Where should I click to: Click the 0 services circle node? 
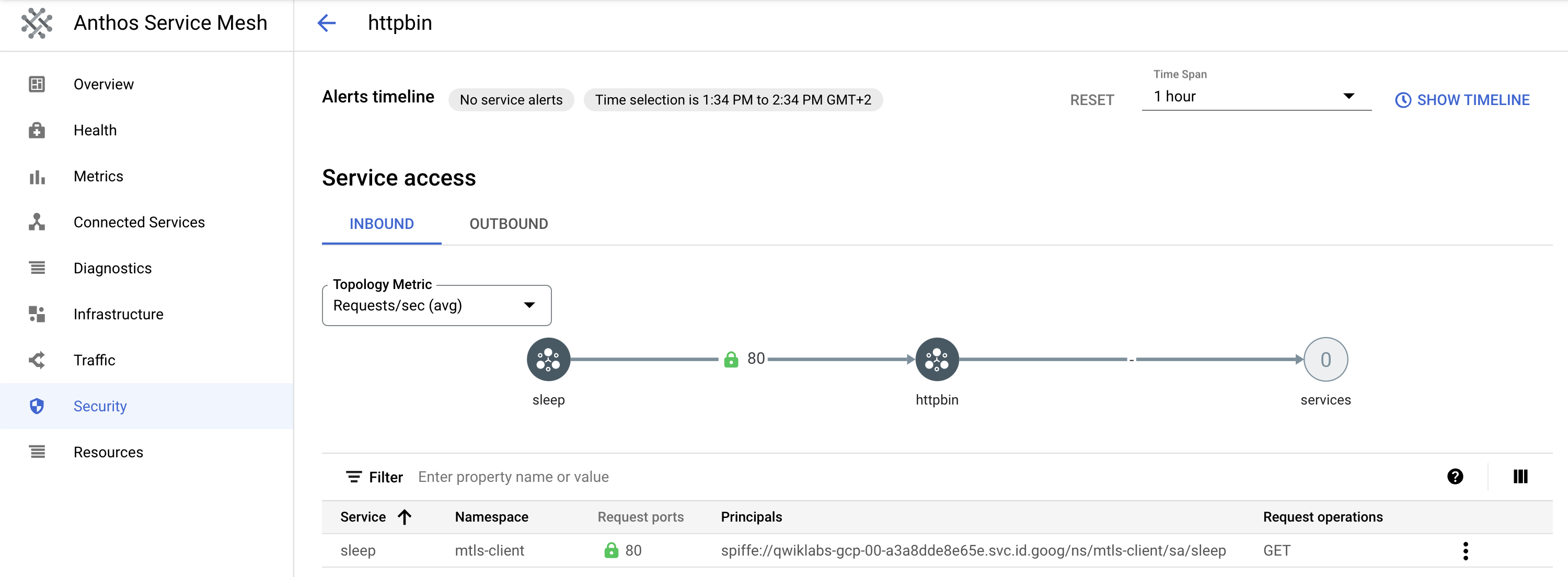[x=1325, y=360]
